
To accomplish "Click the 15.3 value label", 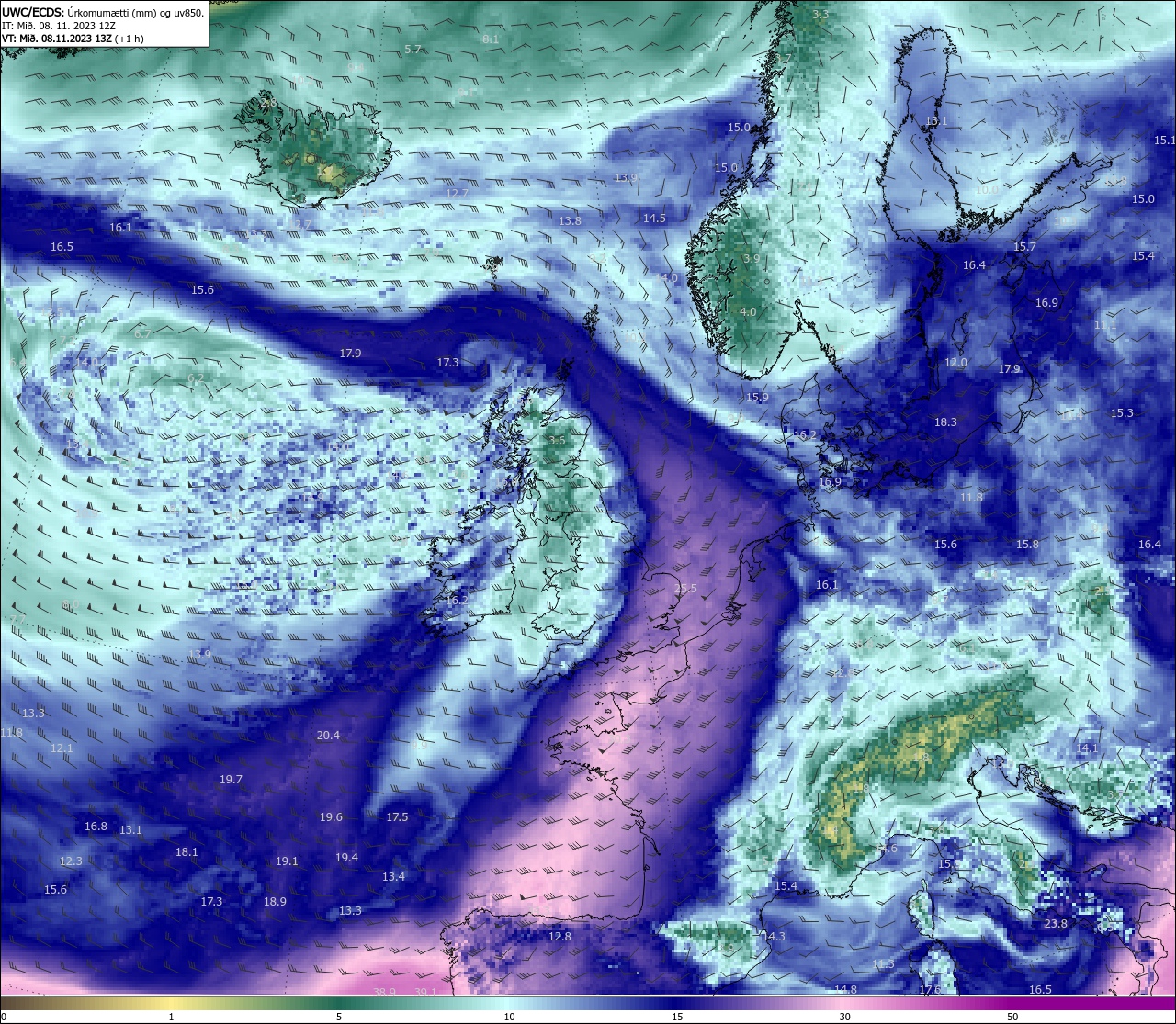I will click(x=1122, y=412).
